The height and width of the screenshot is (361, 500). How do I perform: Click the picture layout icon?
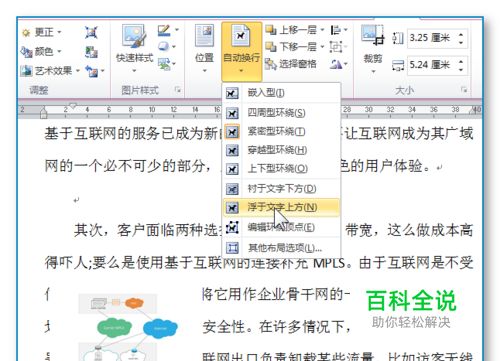click(164, 63)
